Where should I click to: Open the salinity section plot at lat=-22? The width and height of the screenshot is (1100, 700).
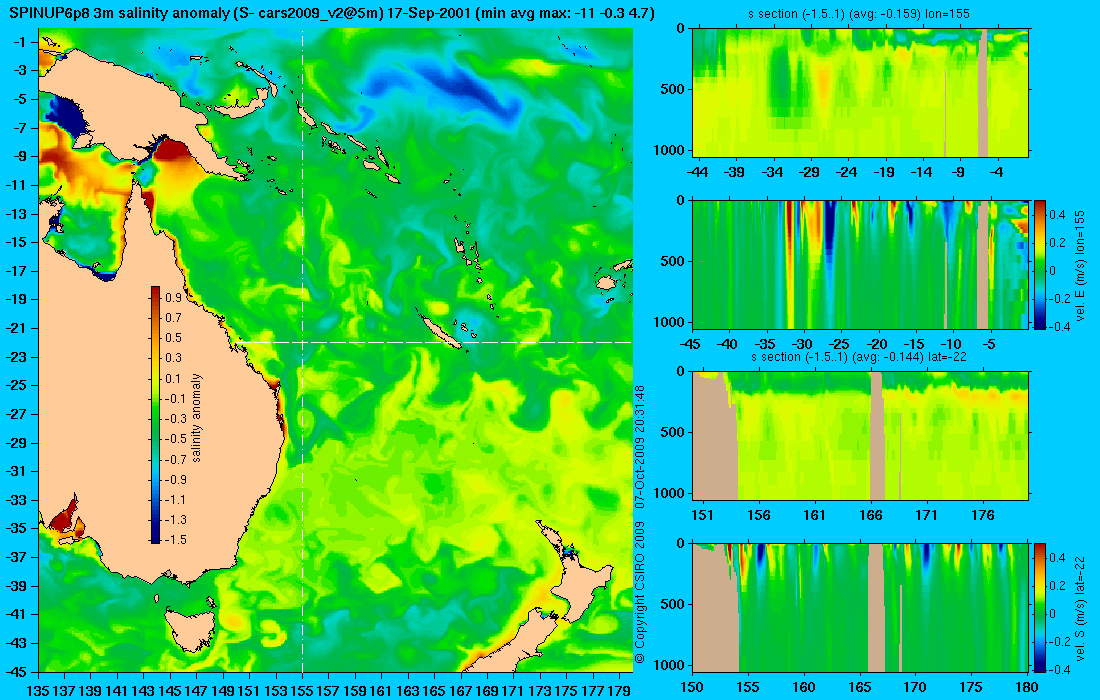[x=861, y=436]
